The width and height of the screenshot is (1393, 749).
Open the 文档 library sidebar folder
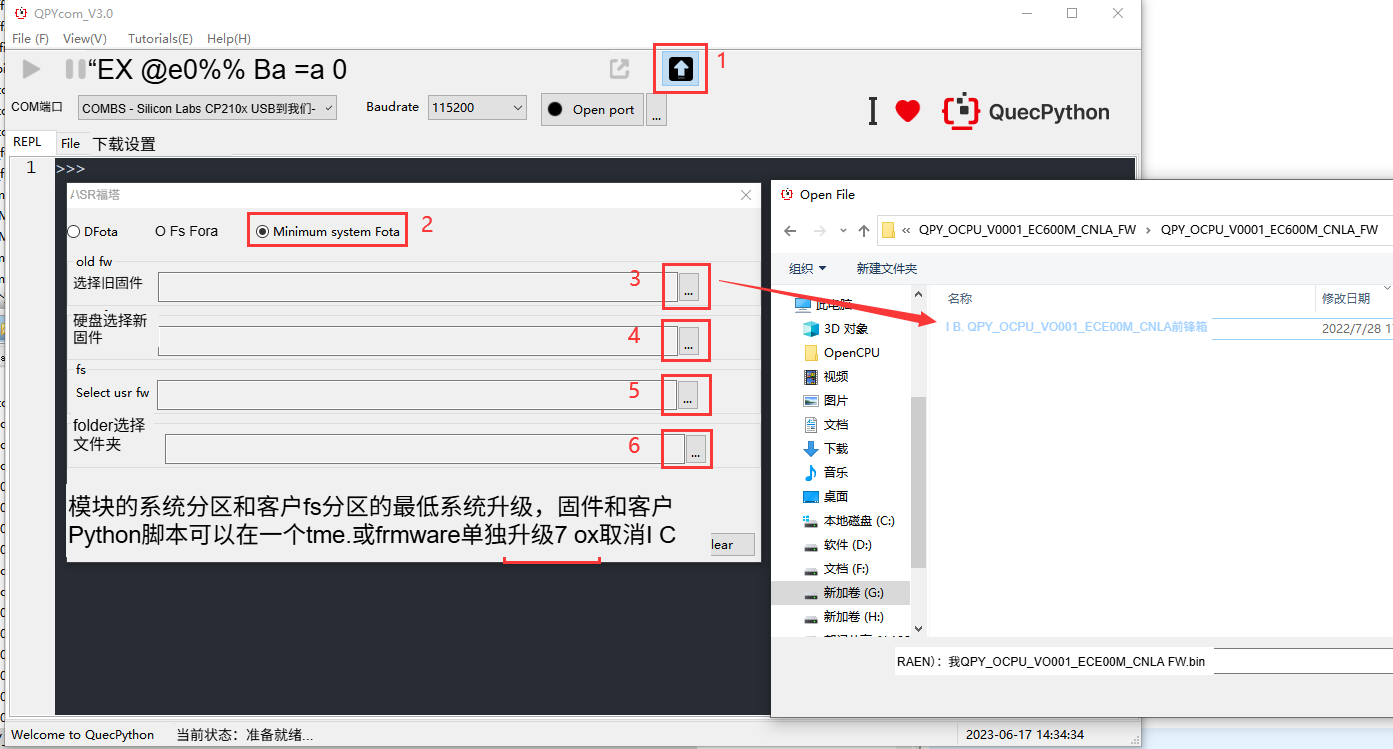(826, 425)
